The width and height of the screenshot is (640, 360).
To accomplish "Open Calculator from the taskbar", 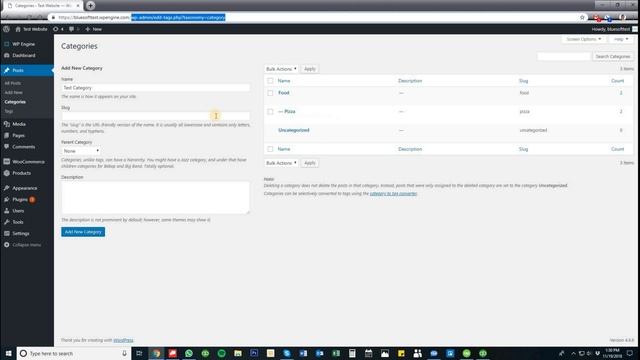I will point(352,353).
